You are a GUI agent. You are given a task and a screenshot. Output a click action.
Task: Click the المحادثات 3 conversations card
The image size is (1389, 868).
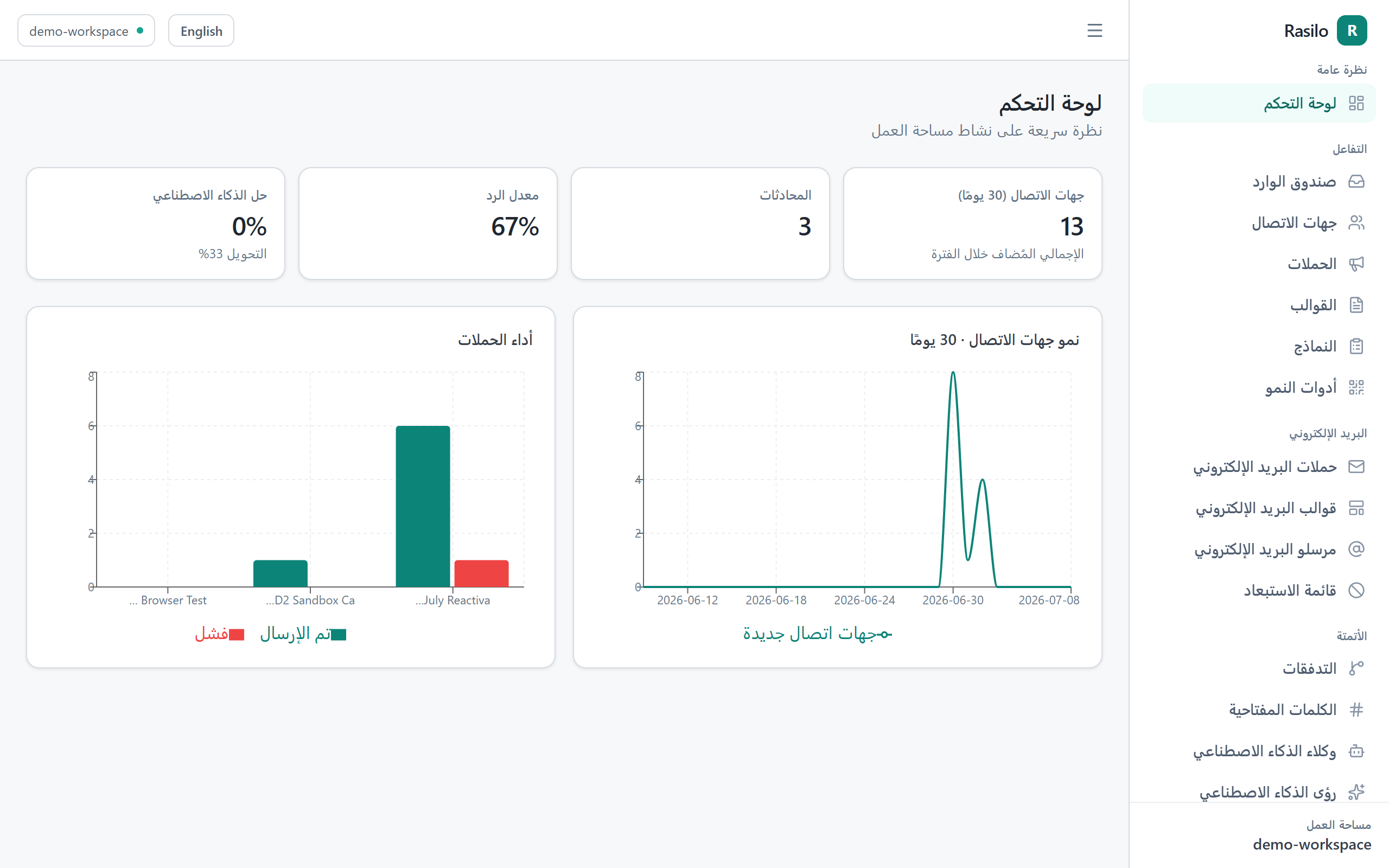click(x=700, y=224)
